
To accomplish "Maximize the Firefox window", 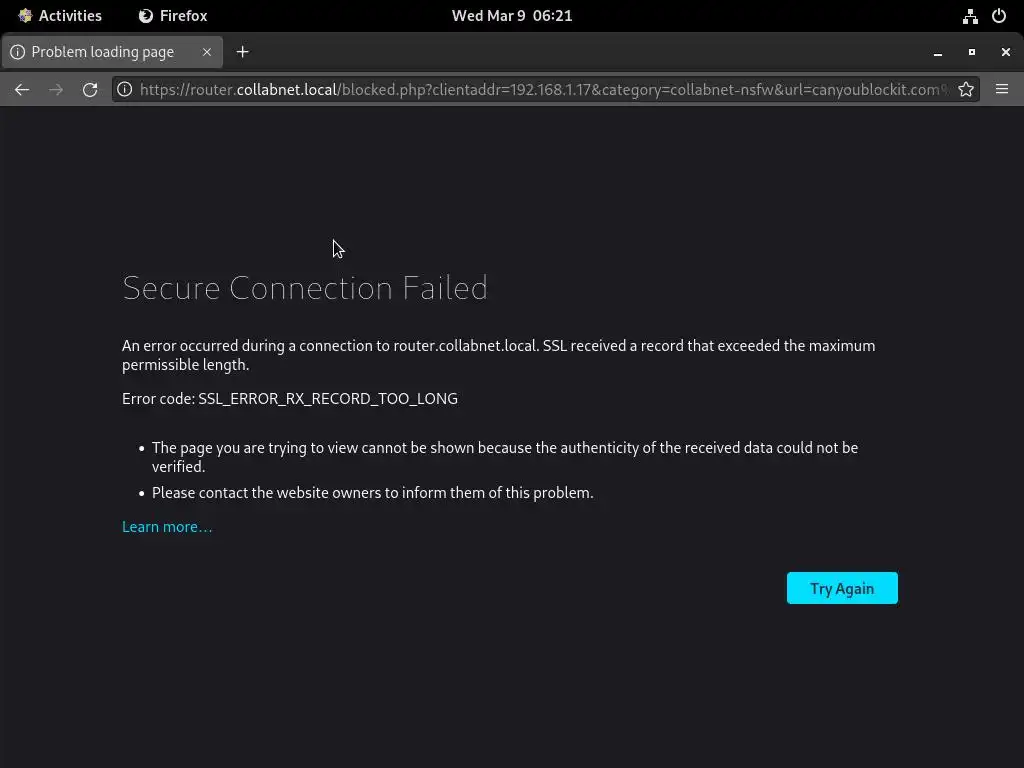I will [971, 52].
